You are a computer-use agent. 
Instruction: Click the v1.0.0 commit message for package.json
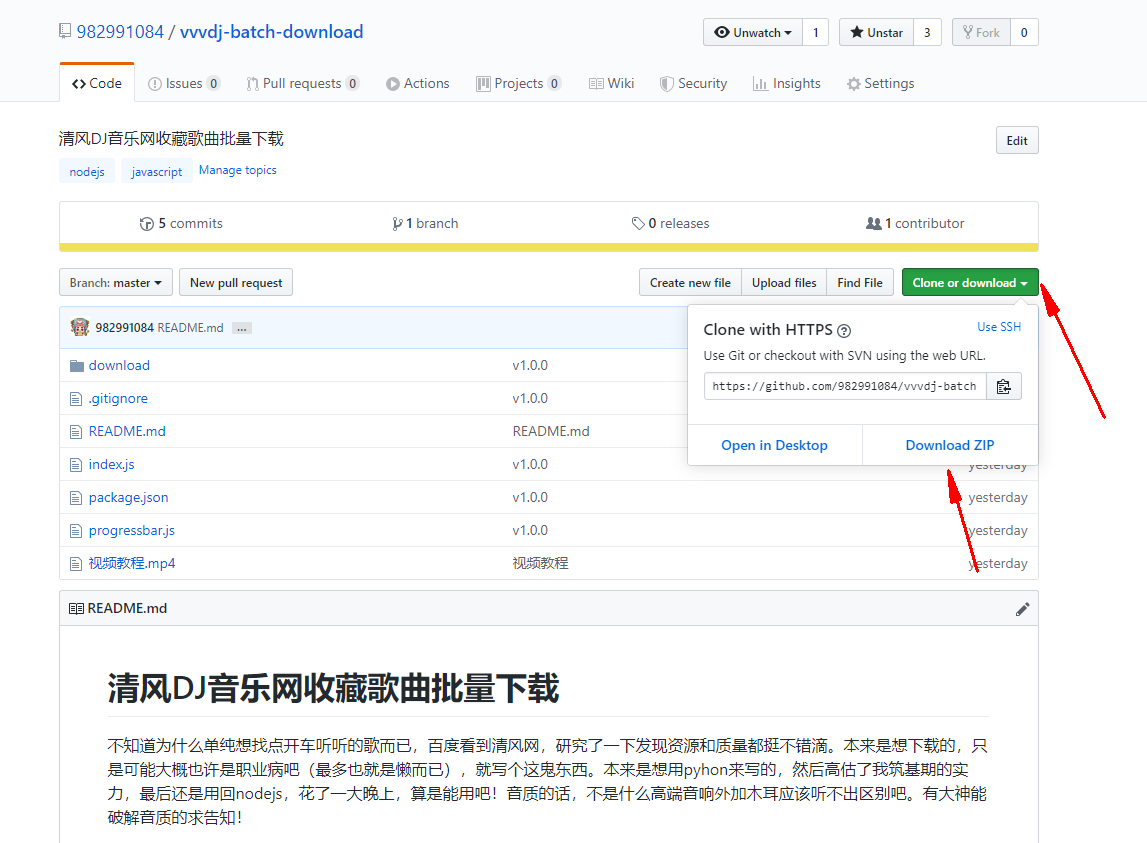530,498
